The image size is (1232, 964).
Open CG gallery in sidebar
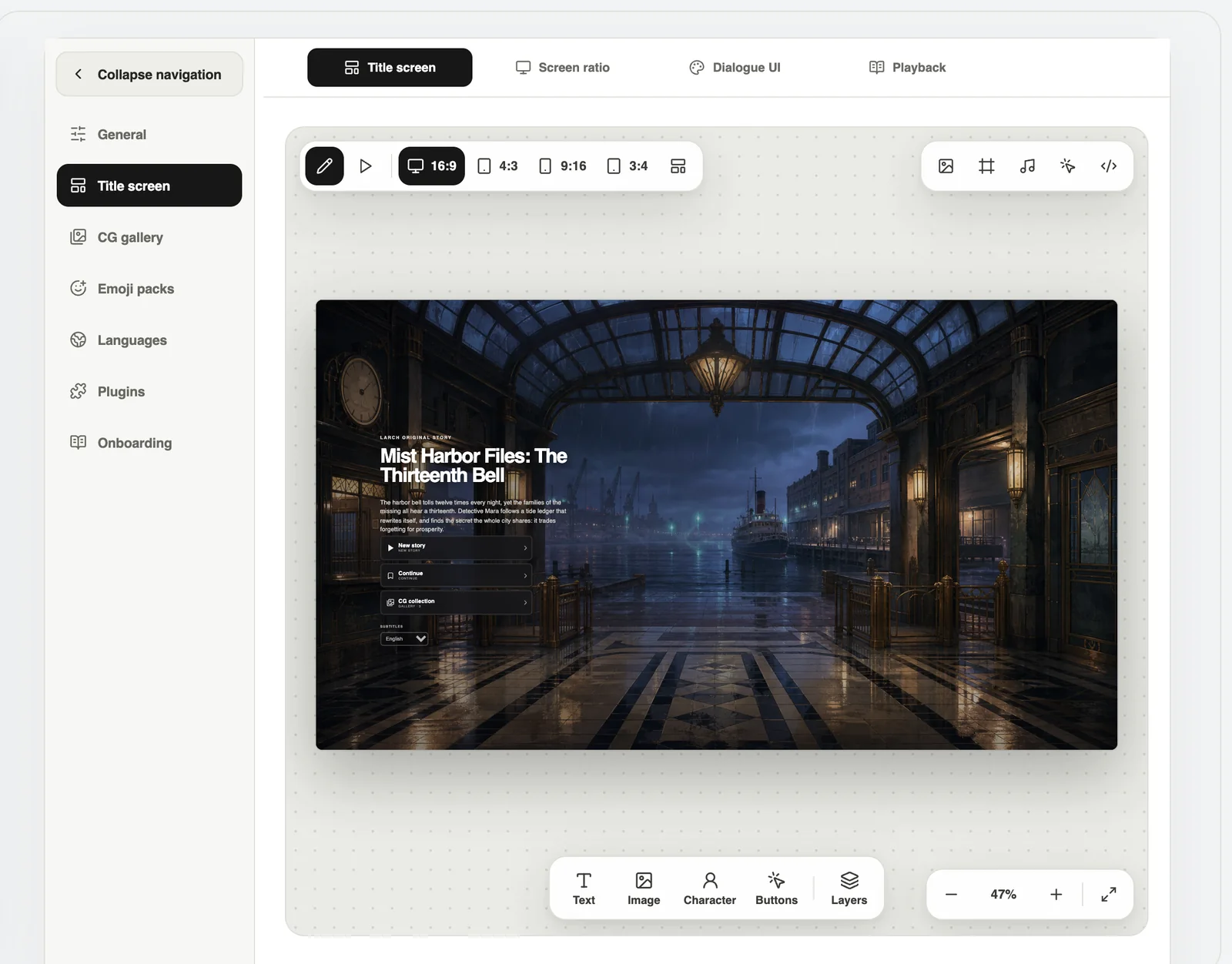149,237
